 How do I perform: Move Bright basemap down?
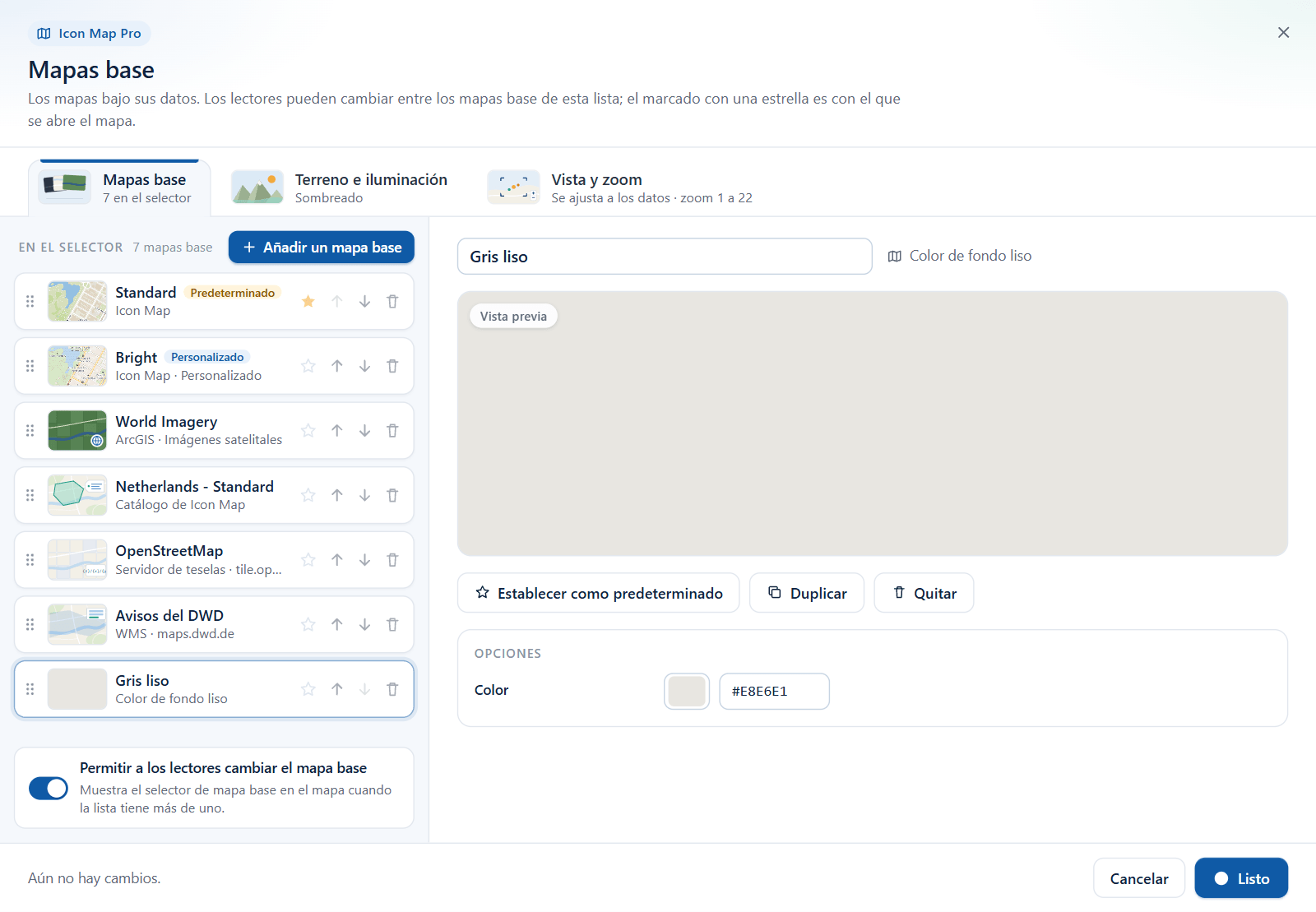(364, 366)
